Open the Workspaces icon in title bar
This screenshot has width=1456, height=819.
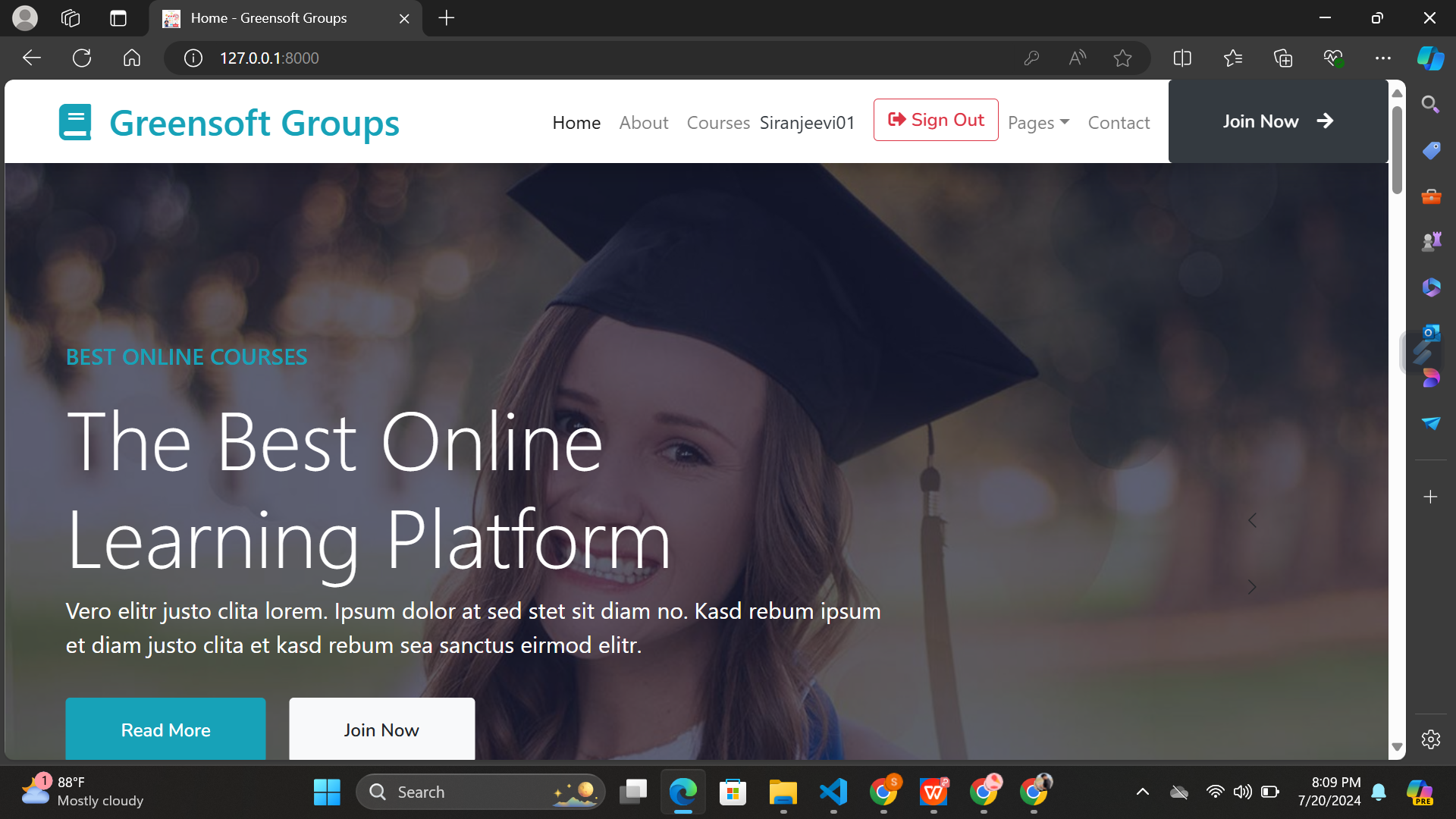[71, 18]
